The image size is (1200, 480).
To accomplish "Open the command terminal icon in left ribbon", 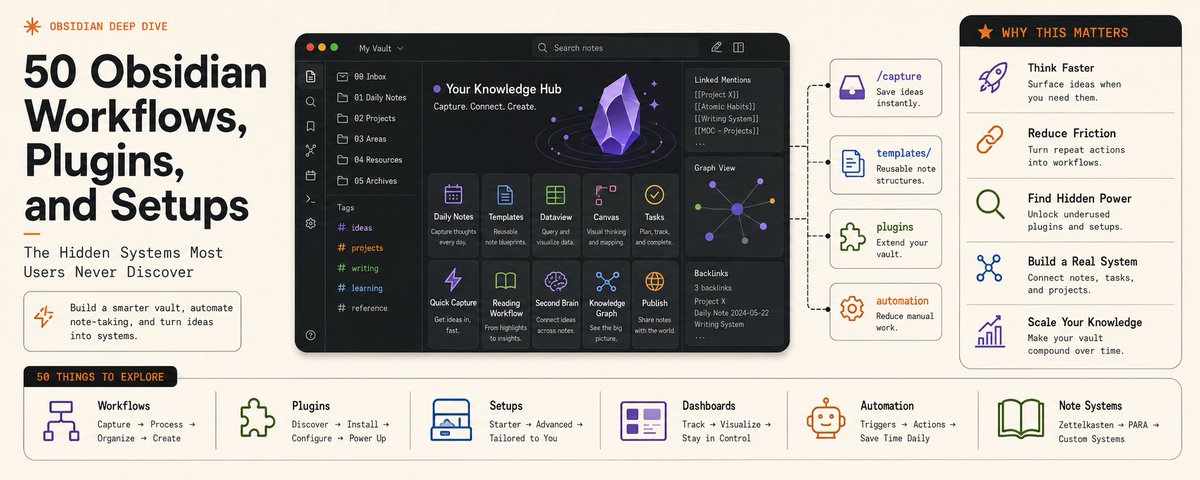I will pyautogui.click(x=311, y=200).
